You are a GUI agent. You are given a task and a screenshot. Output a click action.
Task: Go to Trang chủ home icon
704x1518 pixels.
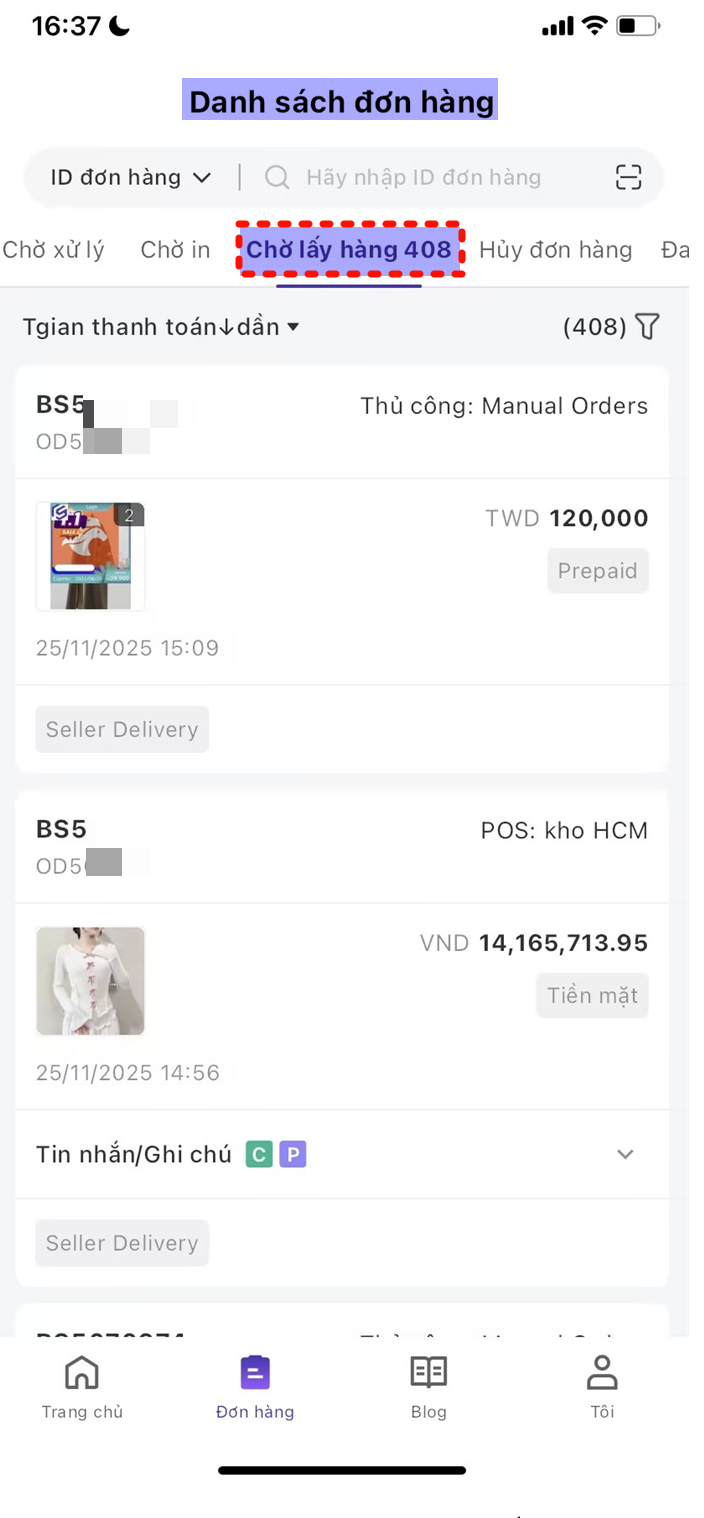point(82,1373)
